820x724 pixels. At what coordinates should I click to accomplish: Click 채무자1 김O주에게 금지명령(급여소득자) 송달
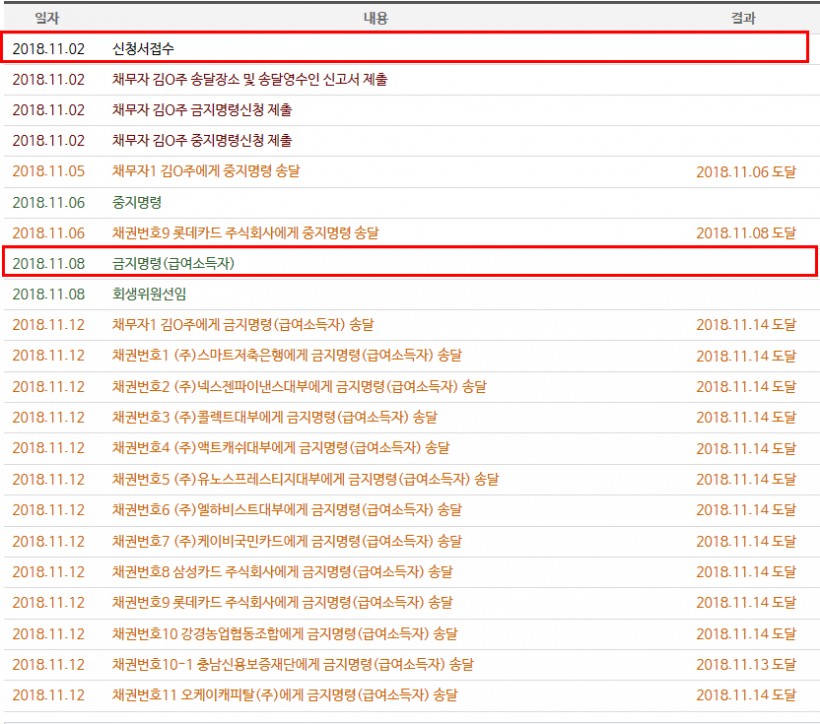click(x=243, y=325)
